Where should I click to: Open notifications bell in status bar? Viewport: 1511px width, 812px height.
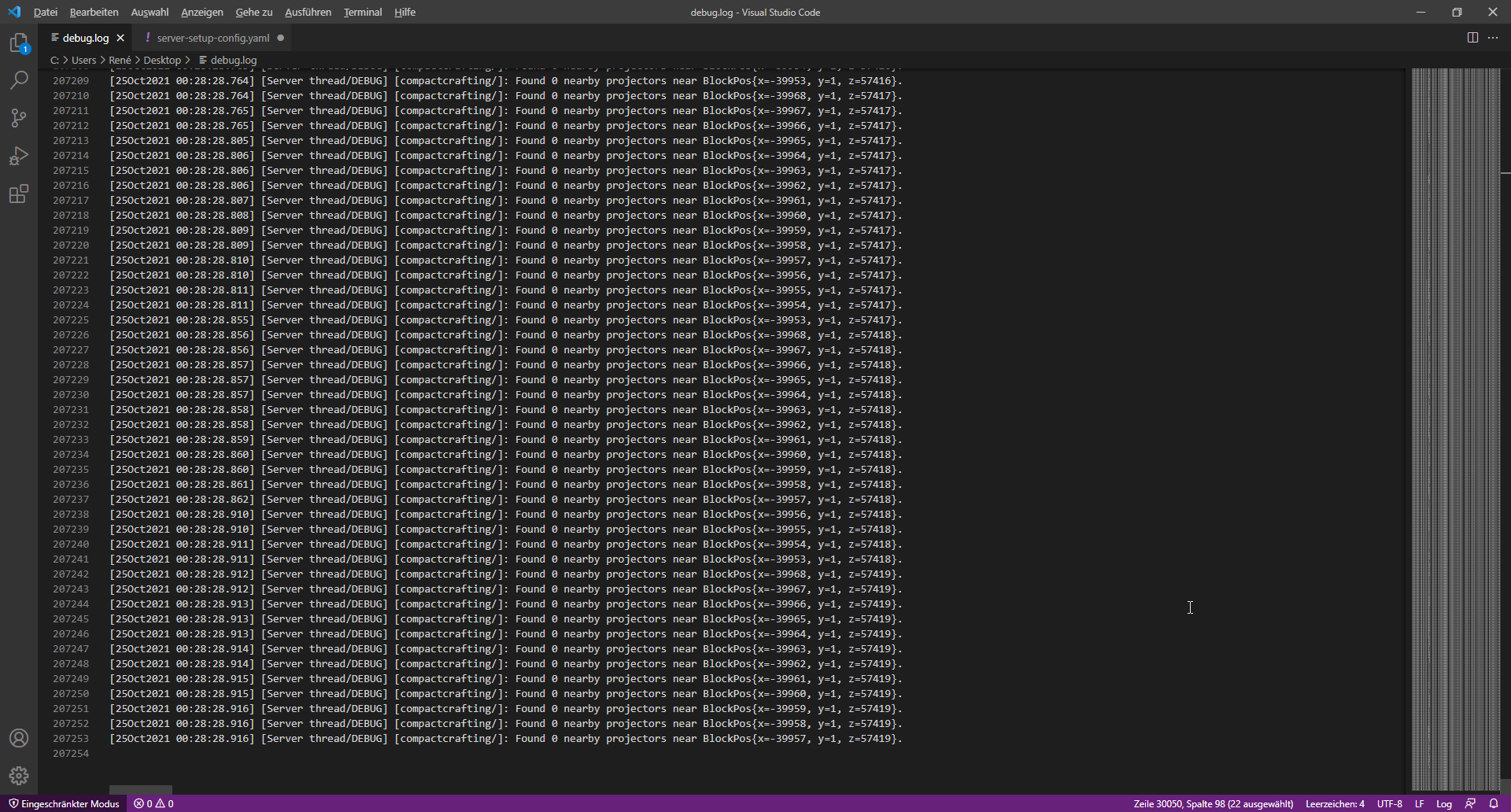[1494, 803]
